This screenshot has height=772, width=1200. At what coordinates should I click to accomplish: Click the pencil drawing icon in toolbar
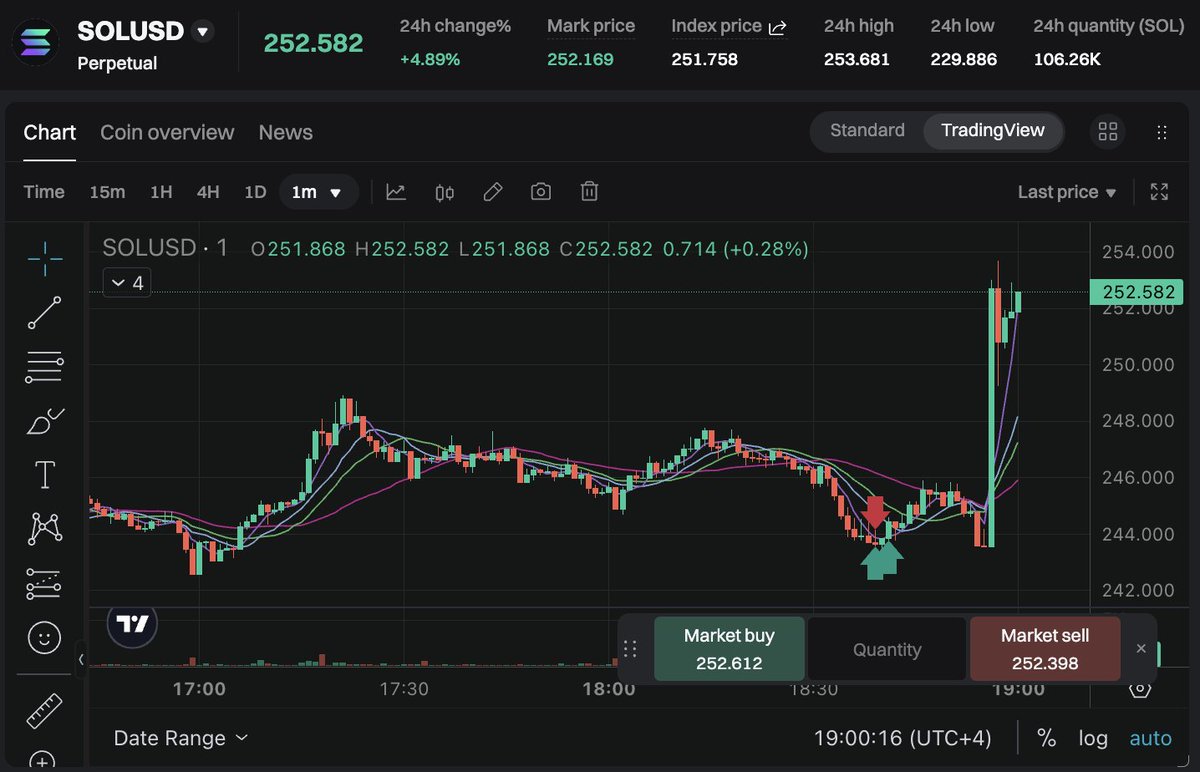pos(492,192)
